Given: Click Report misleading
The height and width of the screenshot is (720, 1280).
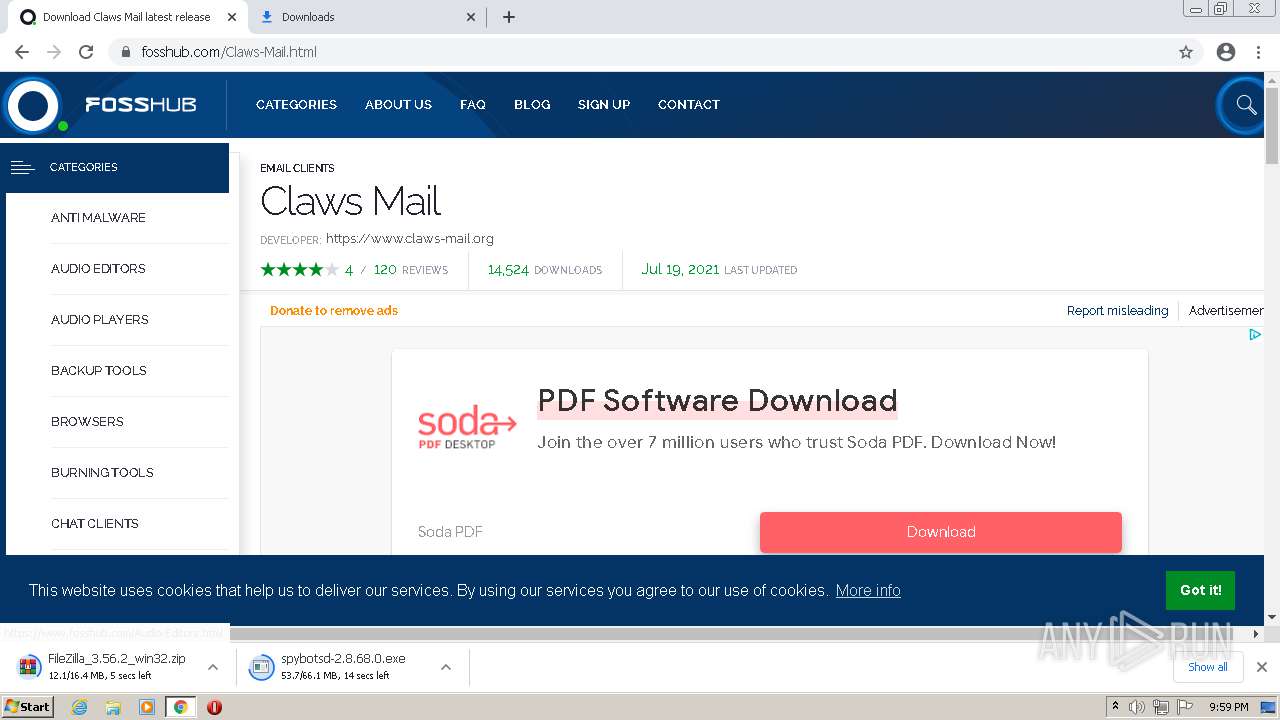Looking at the screenshot, I should click(x=1117, y=311).
